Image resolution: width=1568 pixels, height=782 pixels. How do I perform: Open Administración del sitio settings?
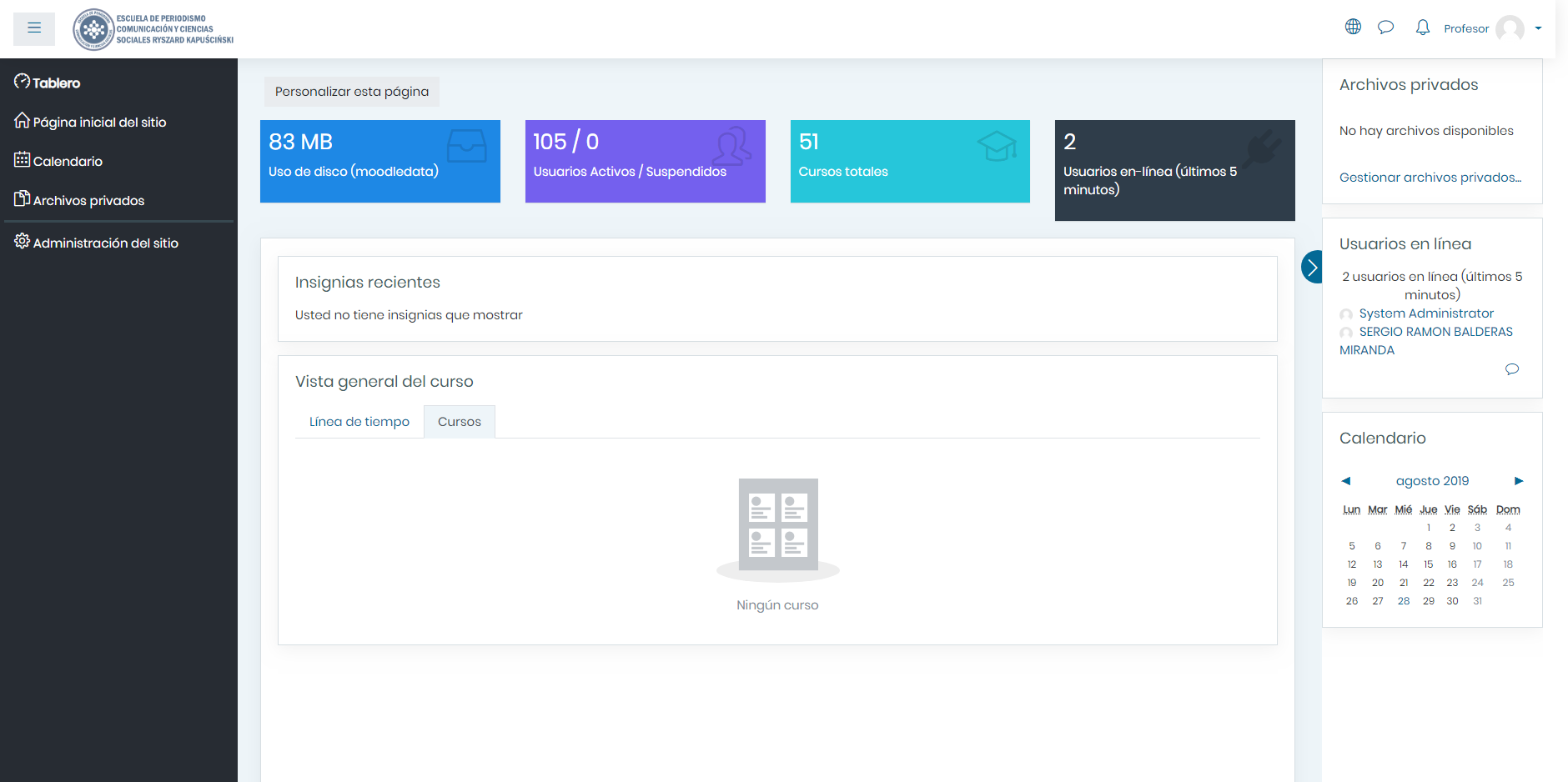(105, 243)
